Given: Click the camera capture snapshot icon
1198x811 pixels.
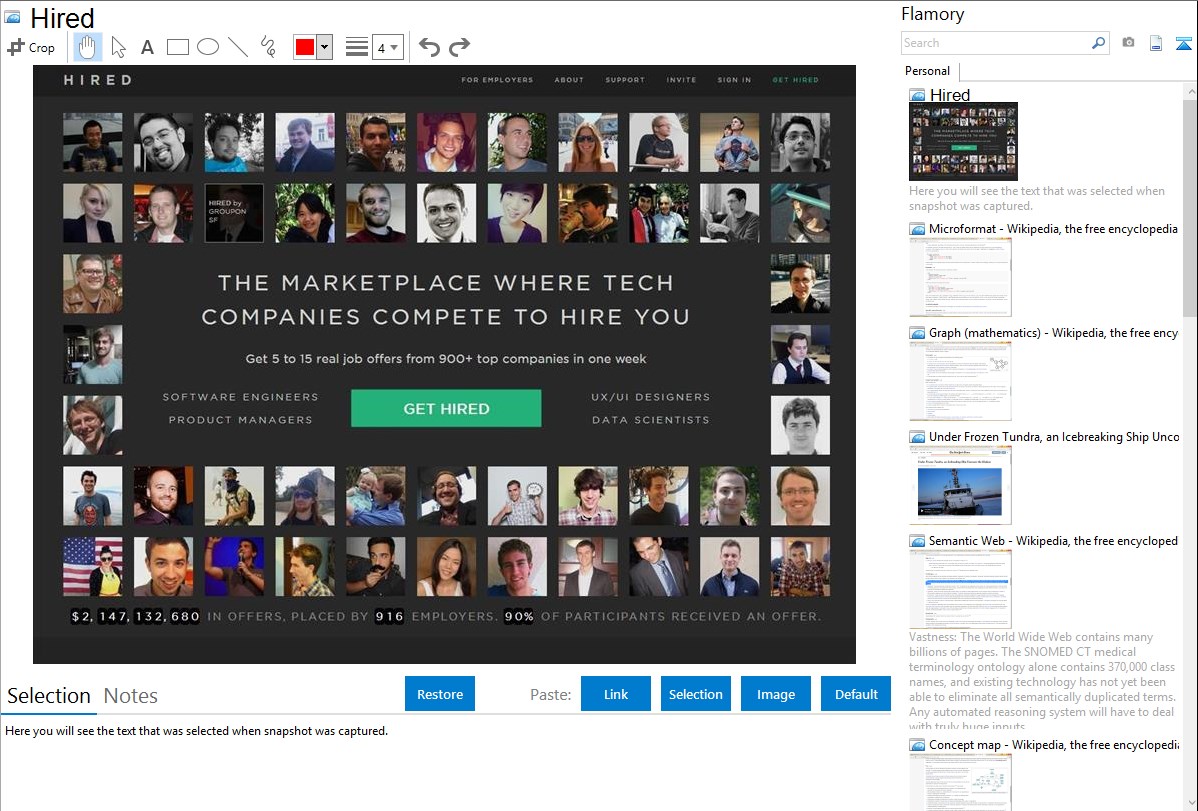Looking at the screenshot, I should point(1128,43).
